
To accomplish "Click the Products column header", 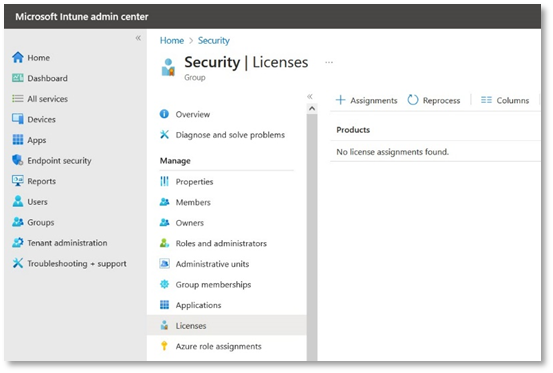I will [x=353, y=130].
